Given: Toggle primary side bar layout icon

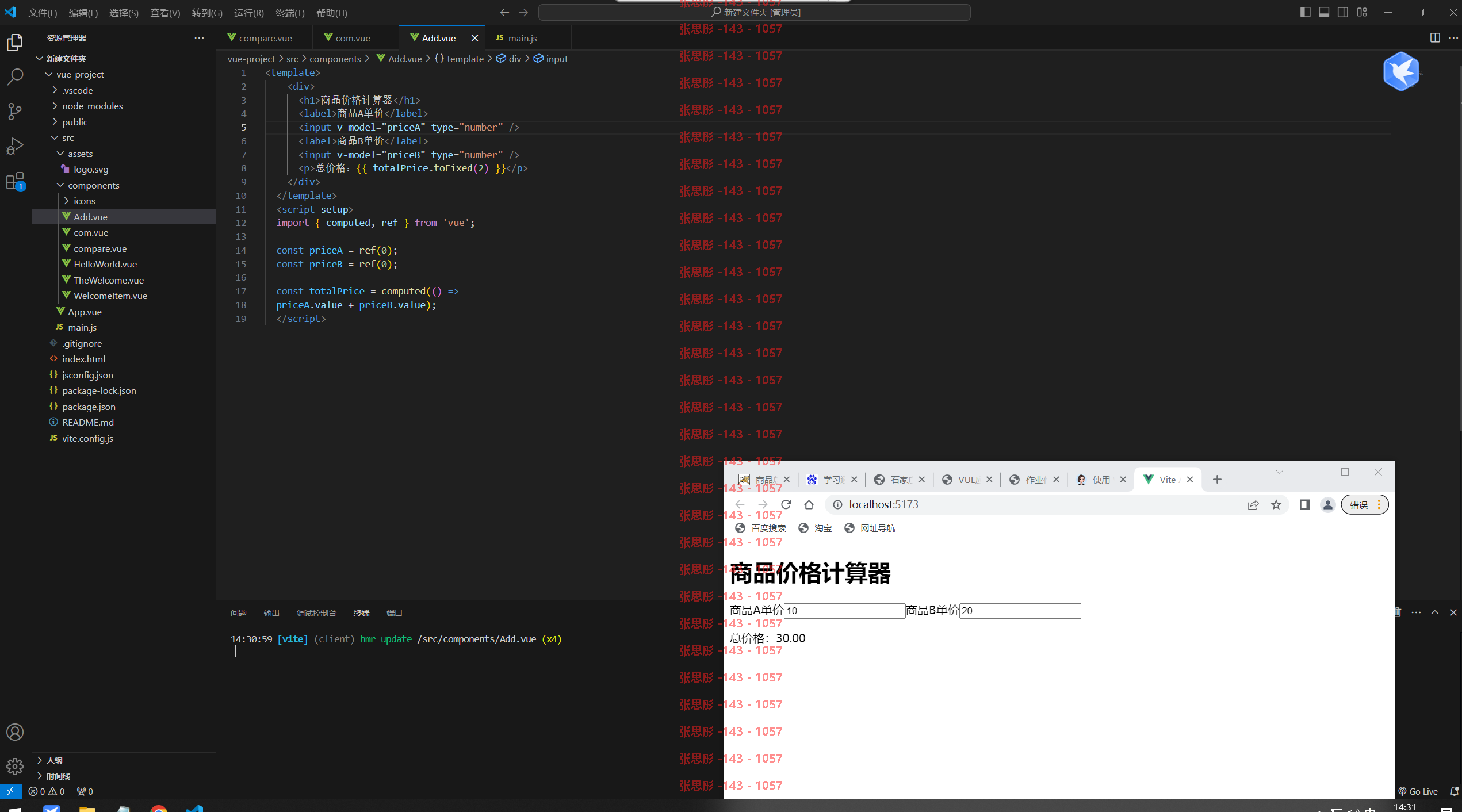Looking at the screenshot, I should point(1305,12).
